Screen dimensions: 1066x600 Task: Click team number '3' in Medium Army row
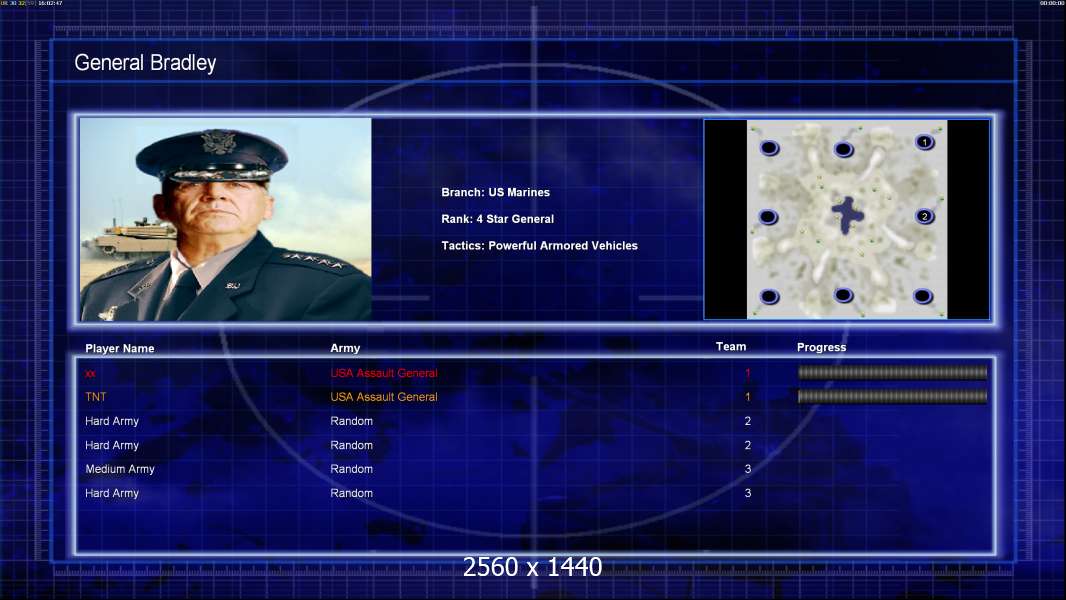coord(748,469)
